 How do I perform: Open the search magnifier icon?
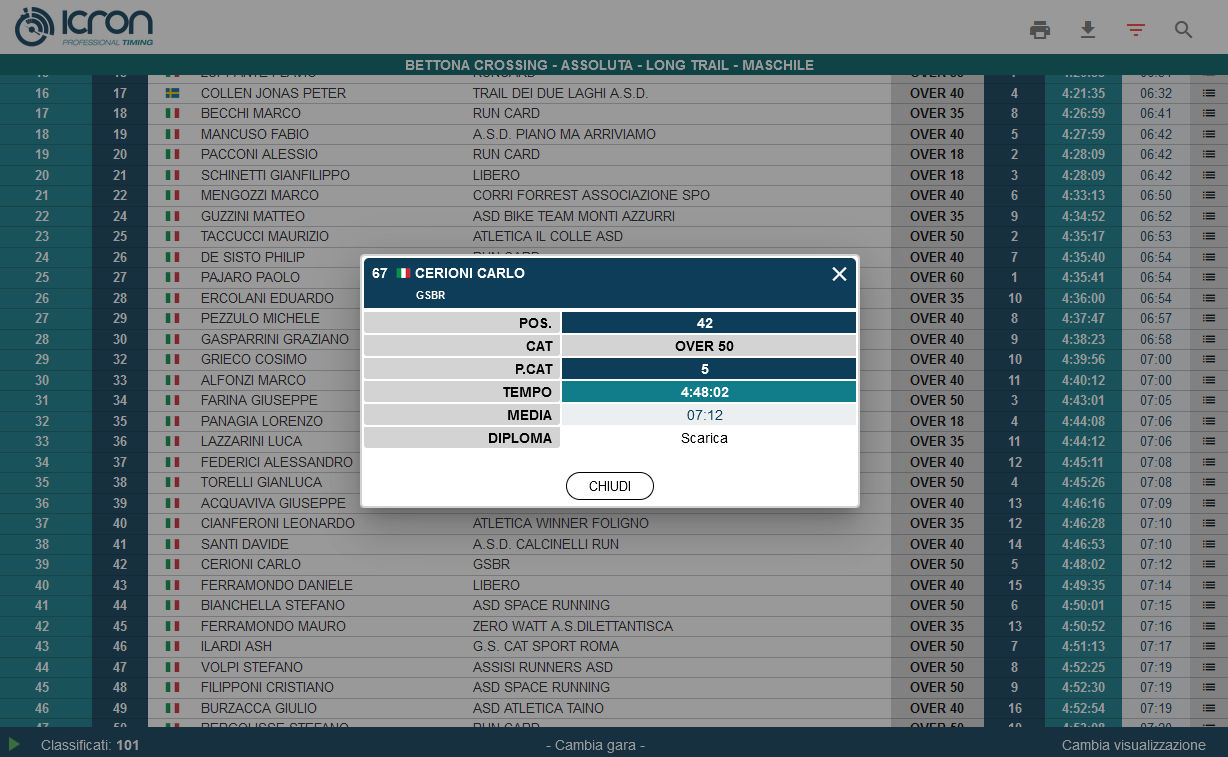click(1183, 30)
